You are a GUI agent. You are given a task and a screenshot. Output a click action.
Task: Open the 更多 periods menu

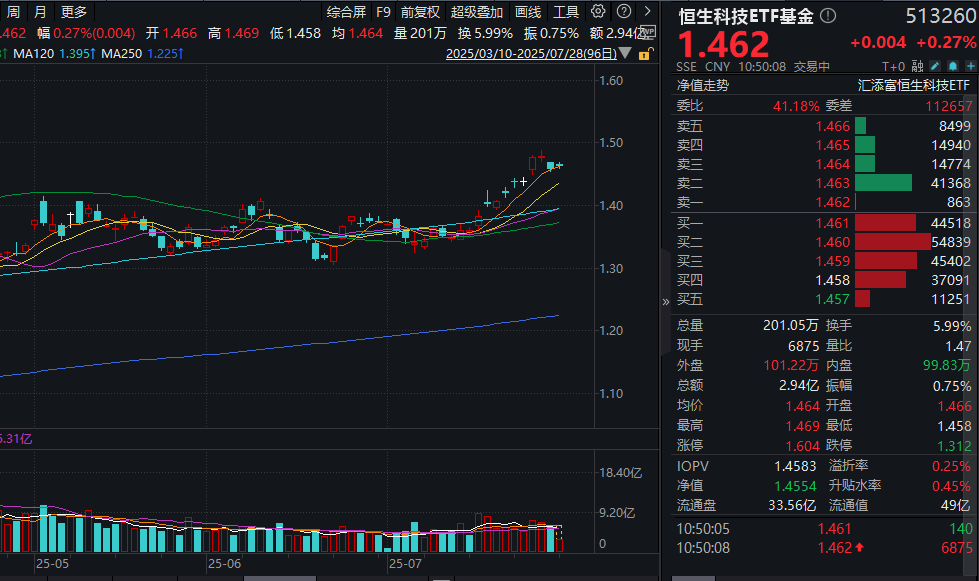click(74, 12)
